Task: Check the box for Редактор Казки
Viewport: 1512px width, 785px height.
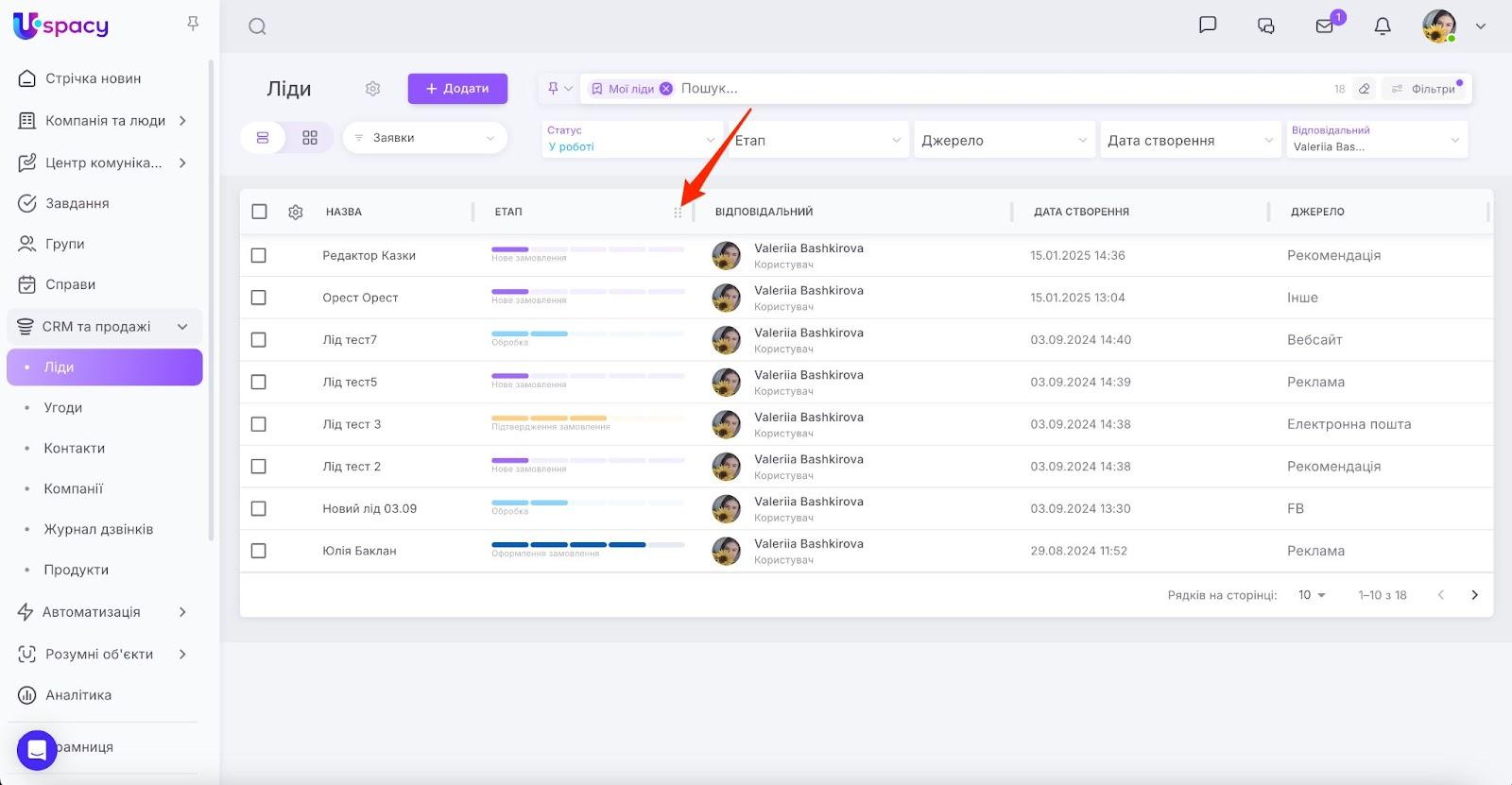Action: click(259, 256)
